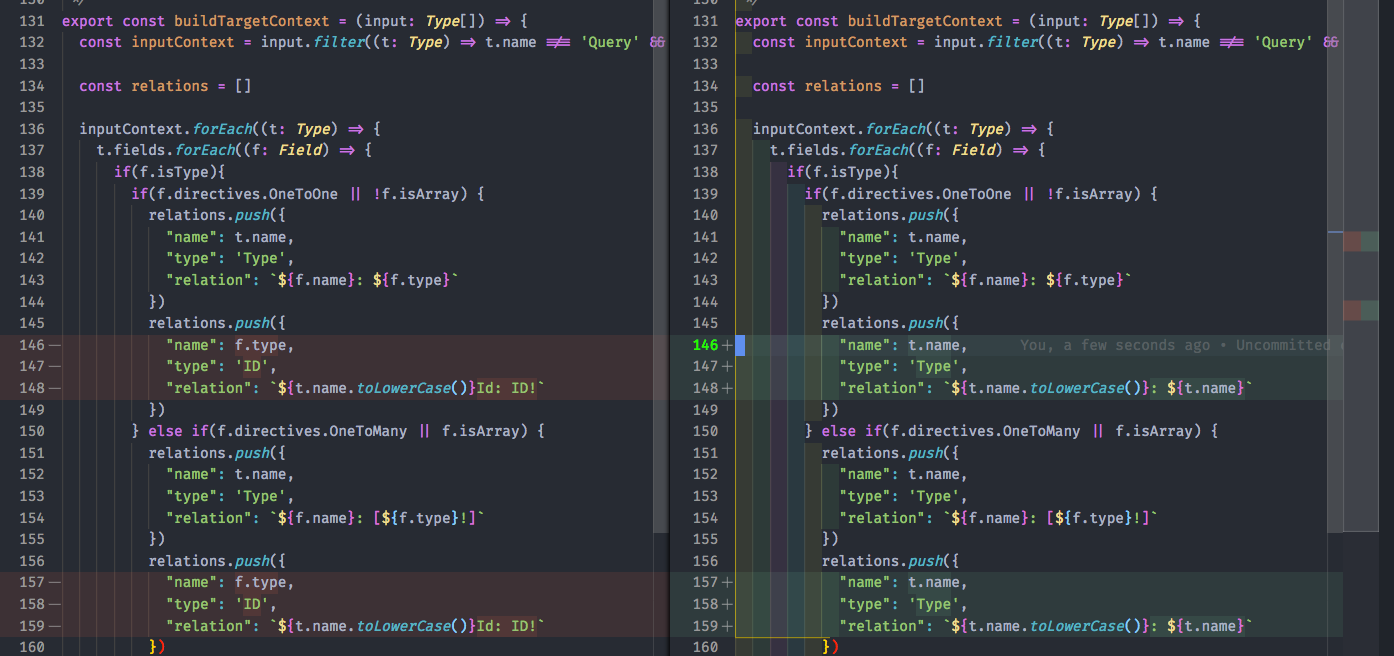The width and height of the screenshot is (1394, 656).
Task: Click added ${t.name} on right line 148
Action: (1206, 388)
